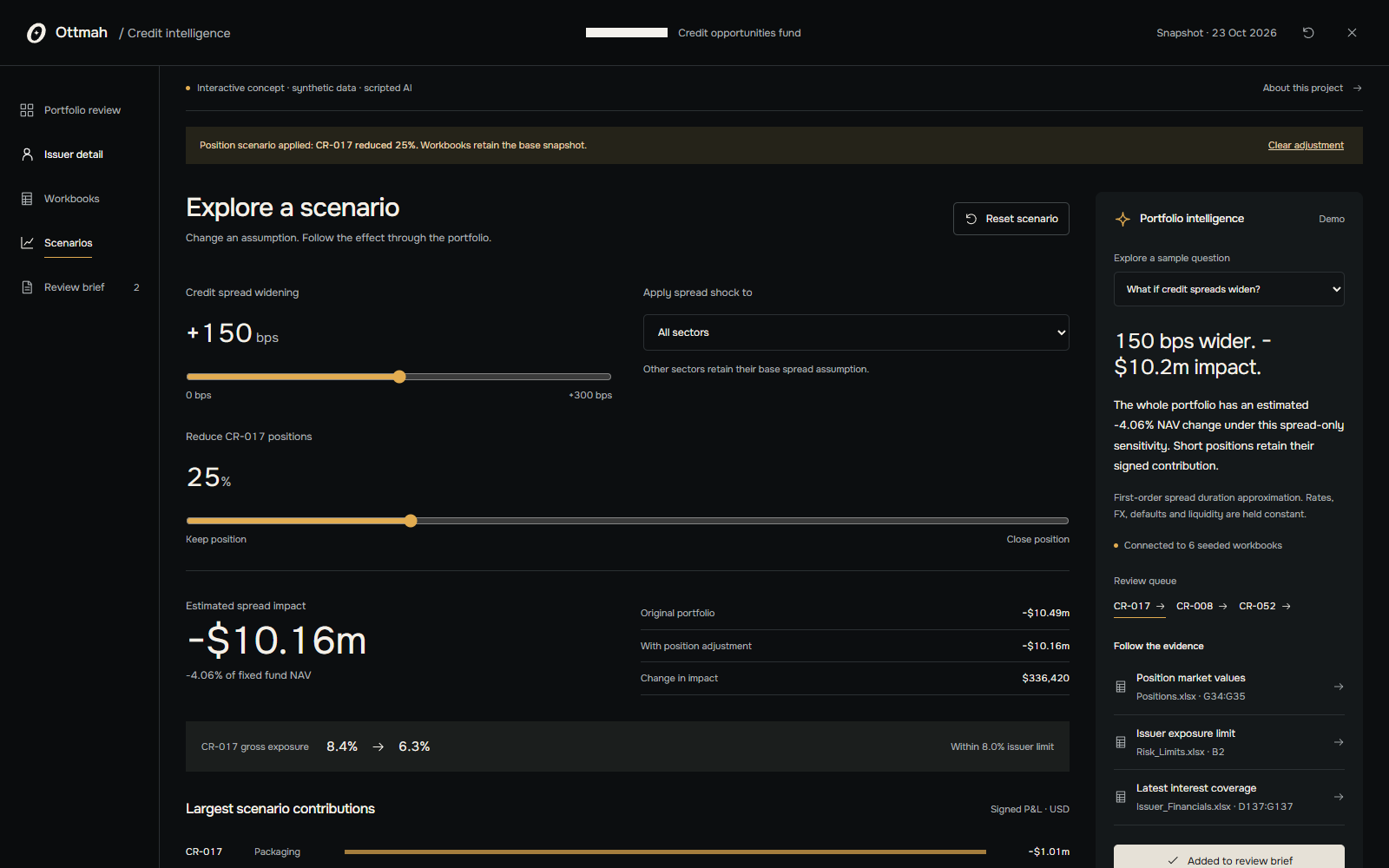The width and height of the screenshot is (1389, 868).
Task: Select CR-017 in the review queue
Action: (1139, 607)
